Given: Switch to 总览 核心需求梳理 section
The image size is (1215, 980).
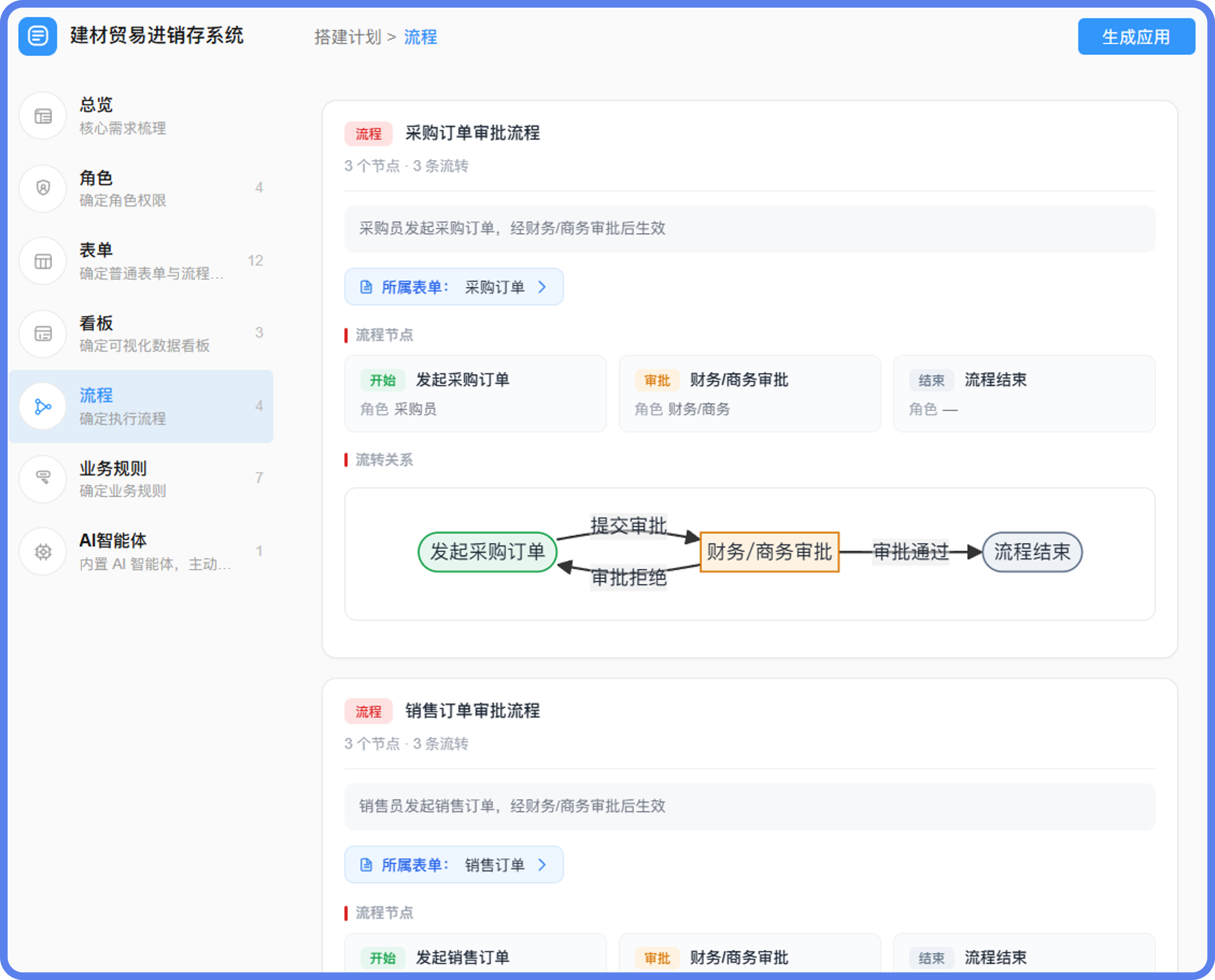Looking at the screenshot, I should pos(141,116).
